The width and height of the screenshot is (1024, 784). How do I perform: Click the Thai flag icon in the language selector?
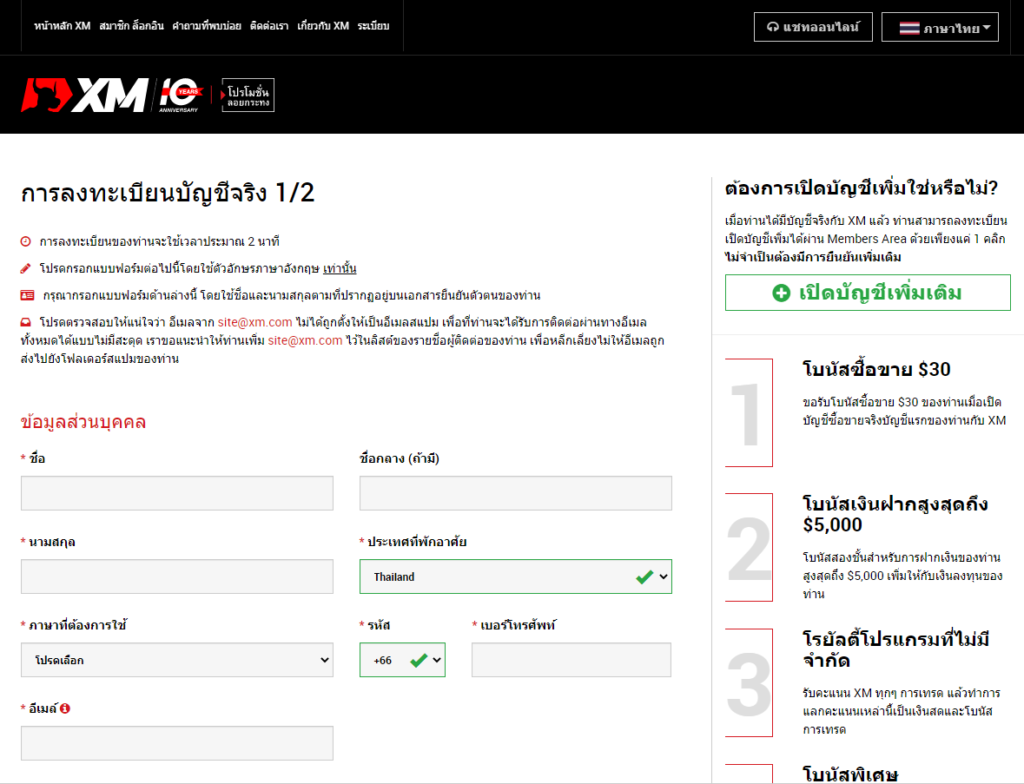(910, 27)
